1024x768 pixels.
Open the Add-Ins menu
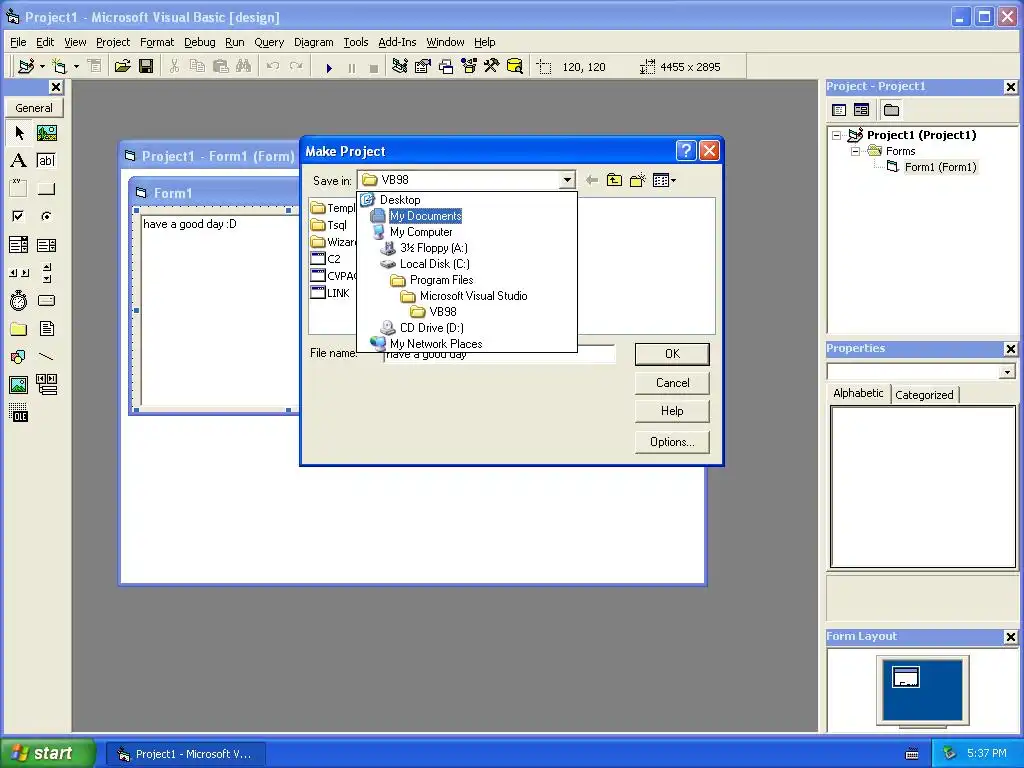click(x=397, y=42)
